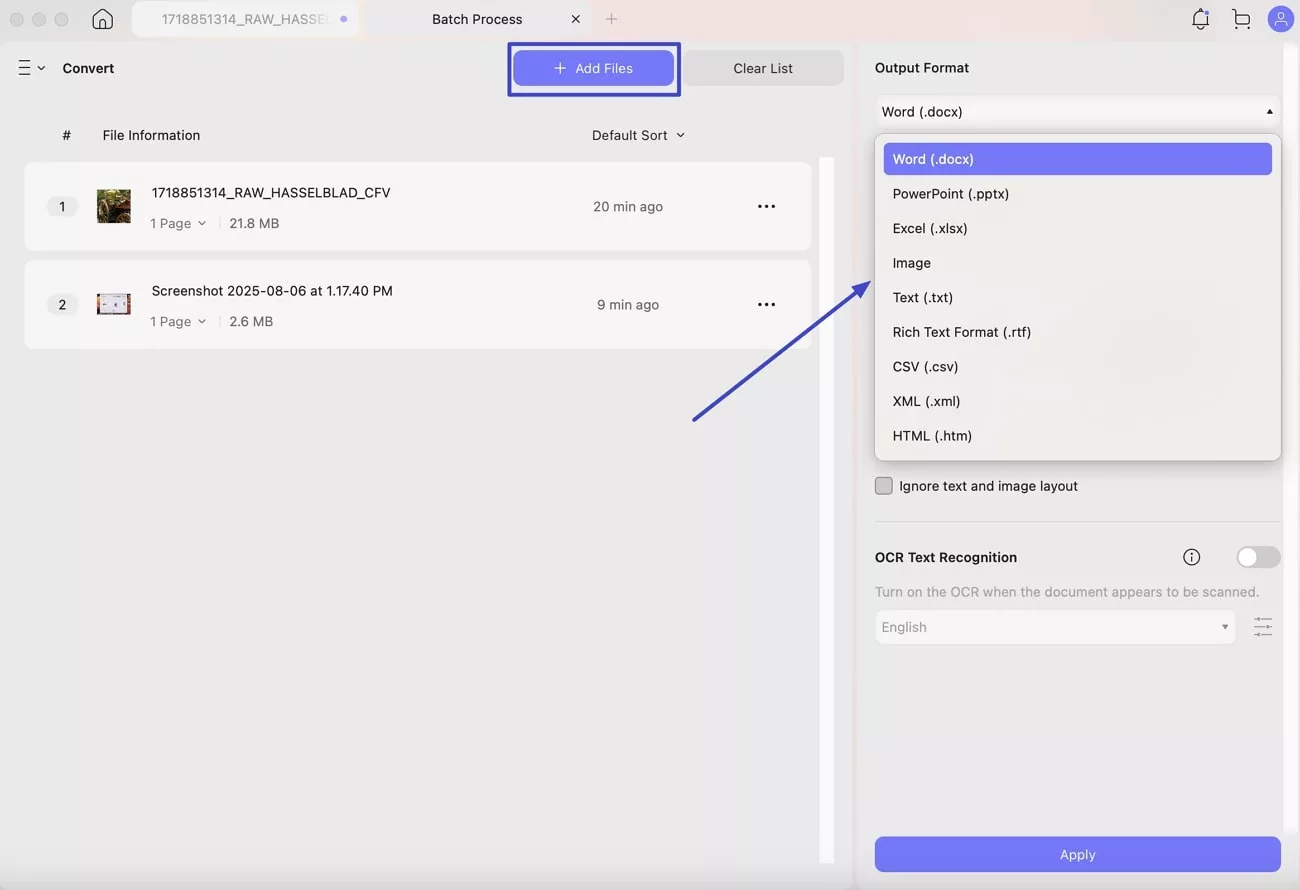Open the English OCR language dropdown
1300x890 pixels.
click(1054, 627)
